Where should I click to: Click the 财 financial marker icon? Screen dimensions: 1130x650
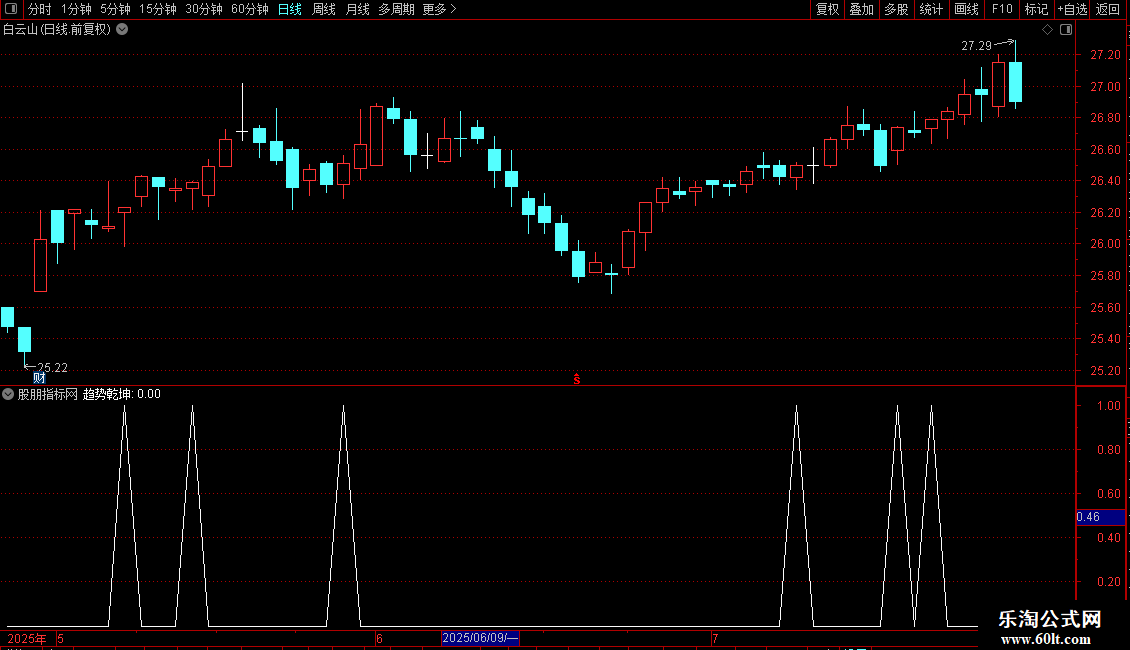click(x=39, y=378)
